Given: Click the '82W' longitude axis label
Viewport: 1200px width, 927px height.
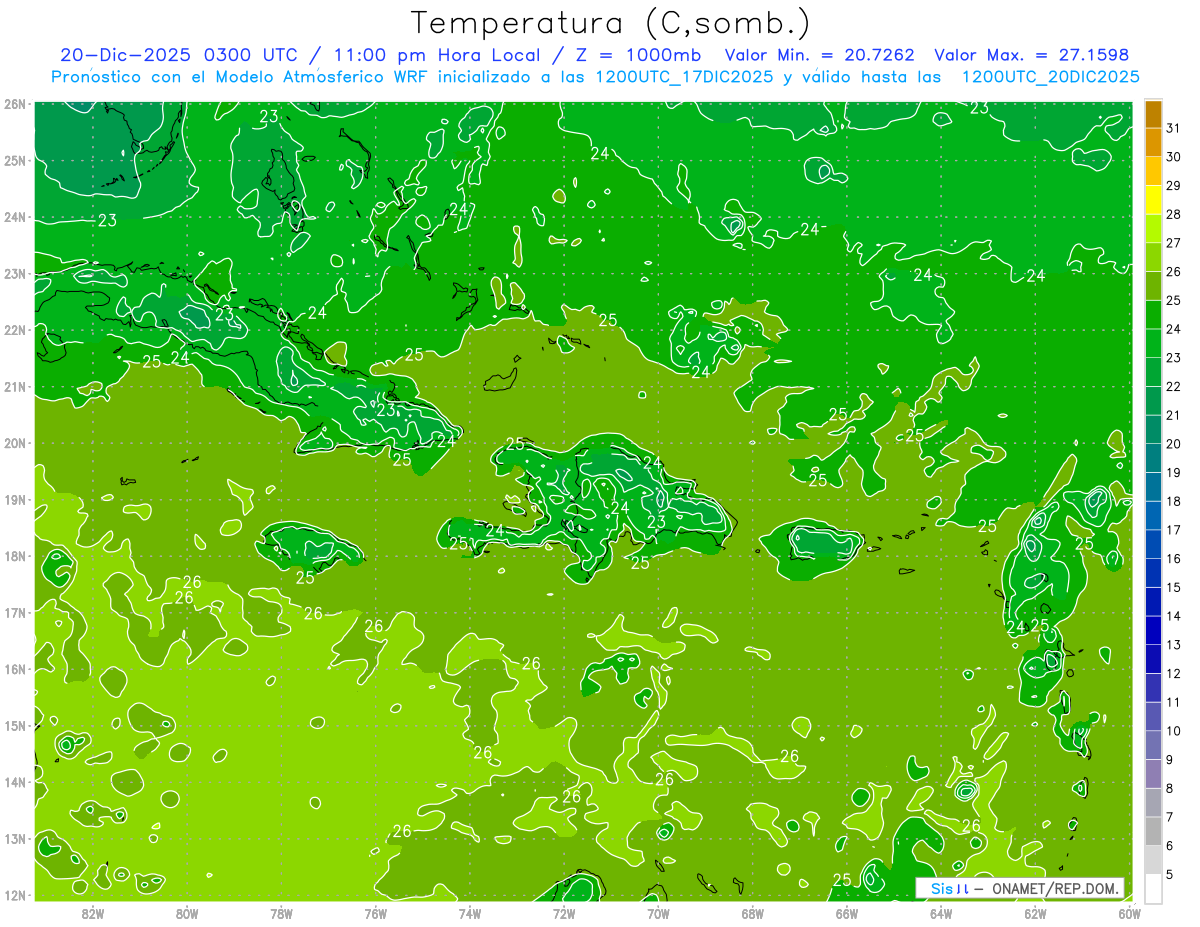Looking at the screenshot, I should [93, 913].
